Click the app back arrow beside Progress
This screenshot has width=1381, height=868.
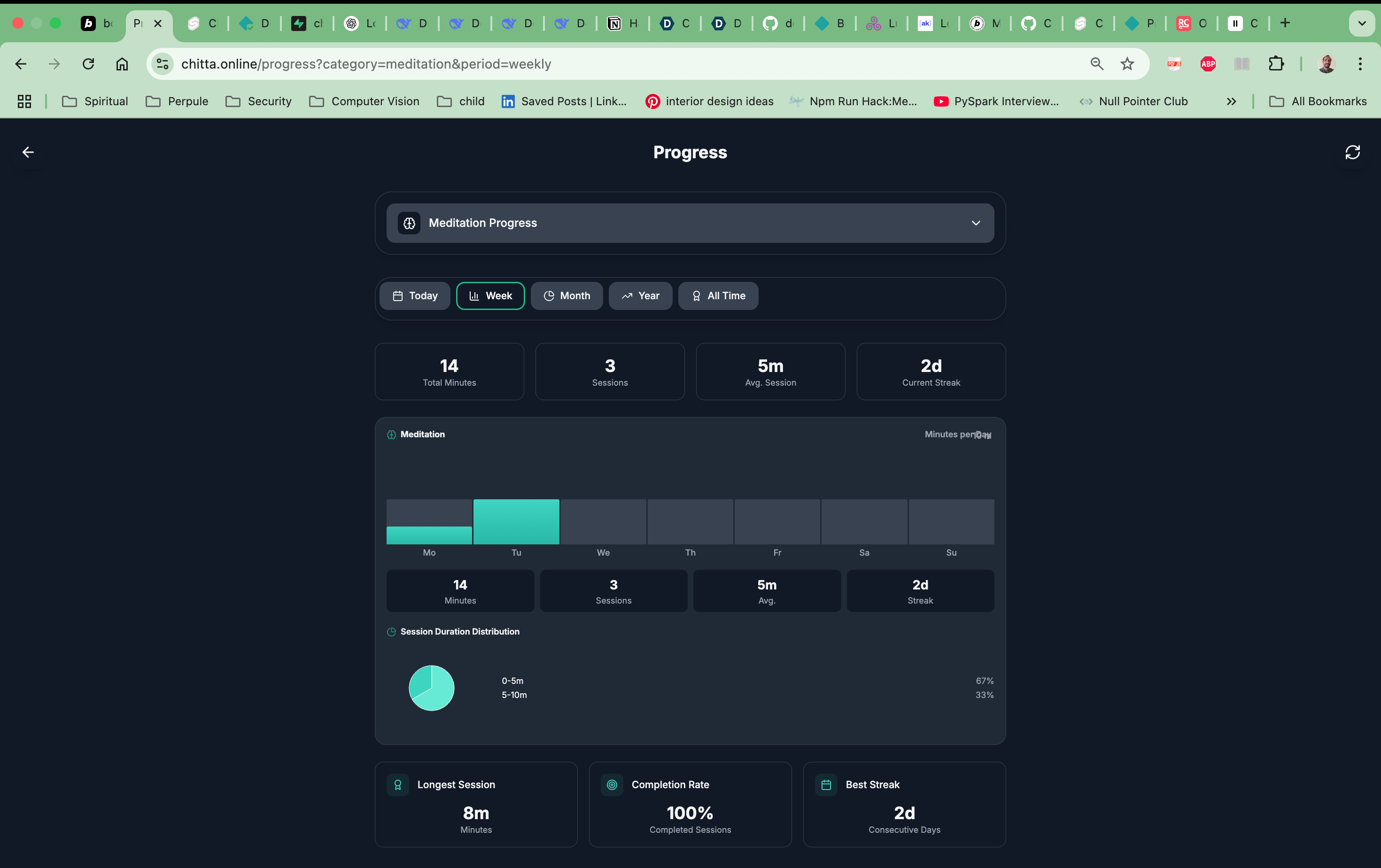[x=28, y=152]
